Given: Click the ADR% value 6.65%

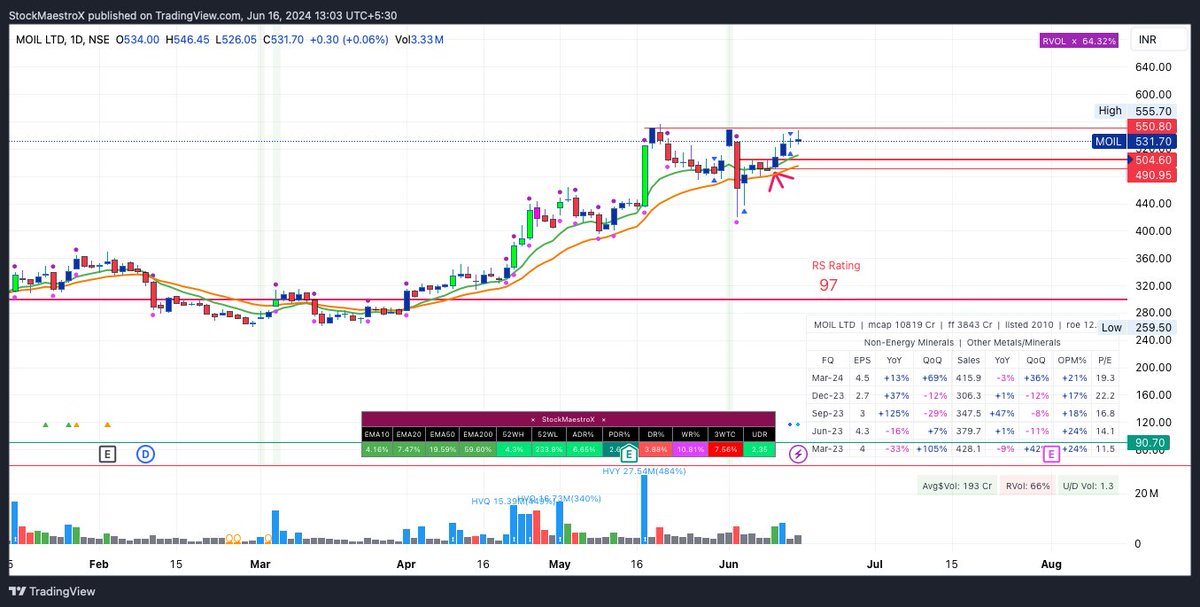Looking at the screenshot, I should tap(585, 451).
